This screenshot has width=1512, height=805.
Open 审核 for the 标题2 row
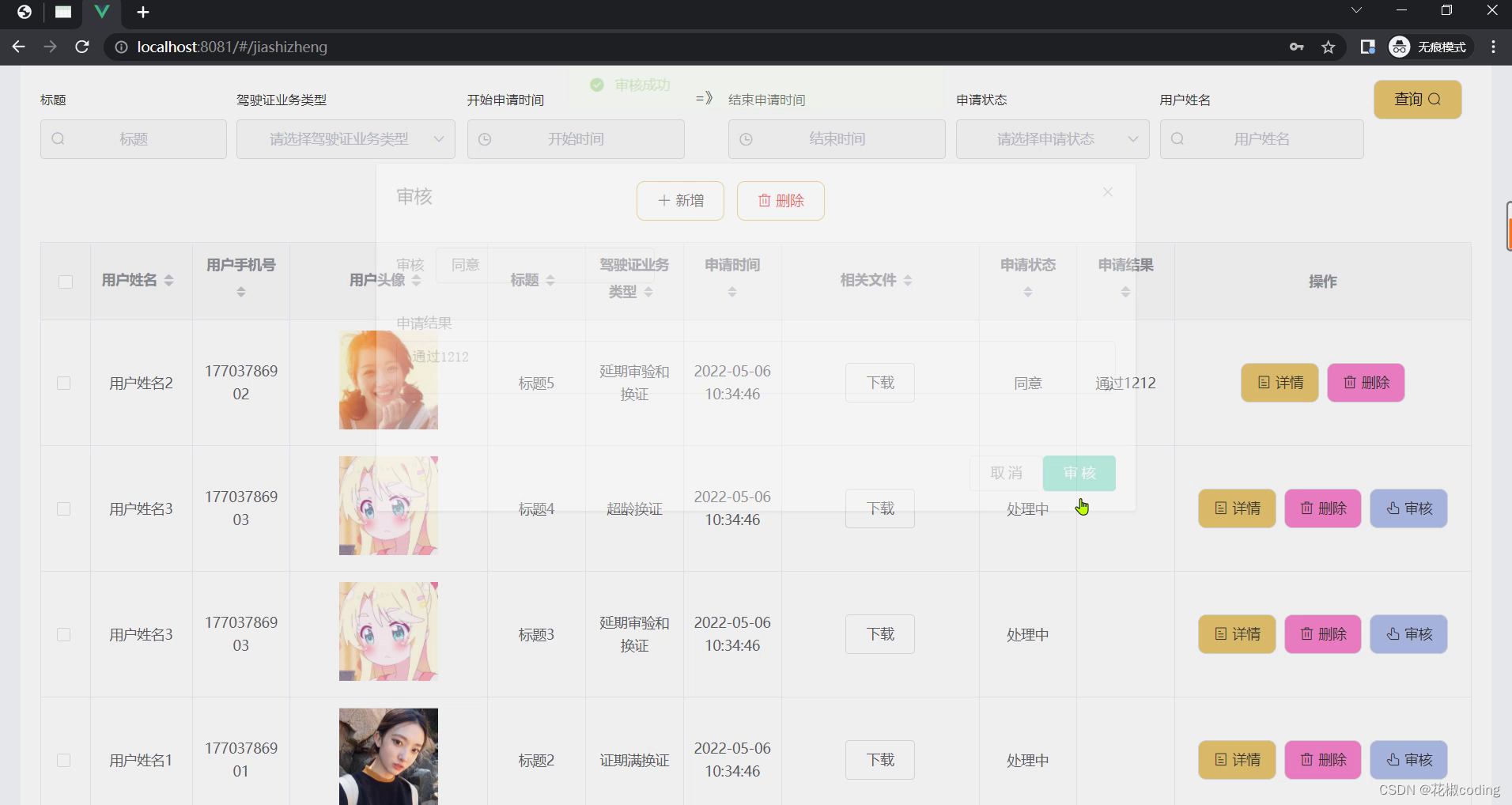[1408, 760]
